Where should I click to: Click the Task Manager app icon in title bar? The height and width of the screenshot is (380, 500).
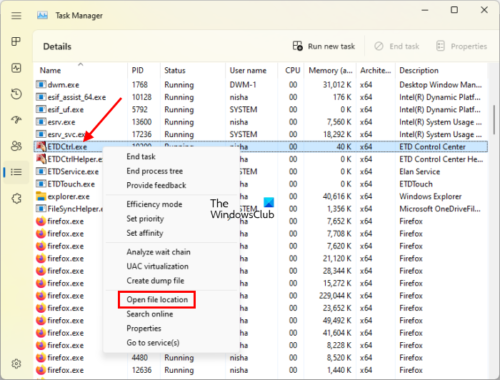coord(42,15)
